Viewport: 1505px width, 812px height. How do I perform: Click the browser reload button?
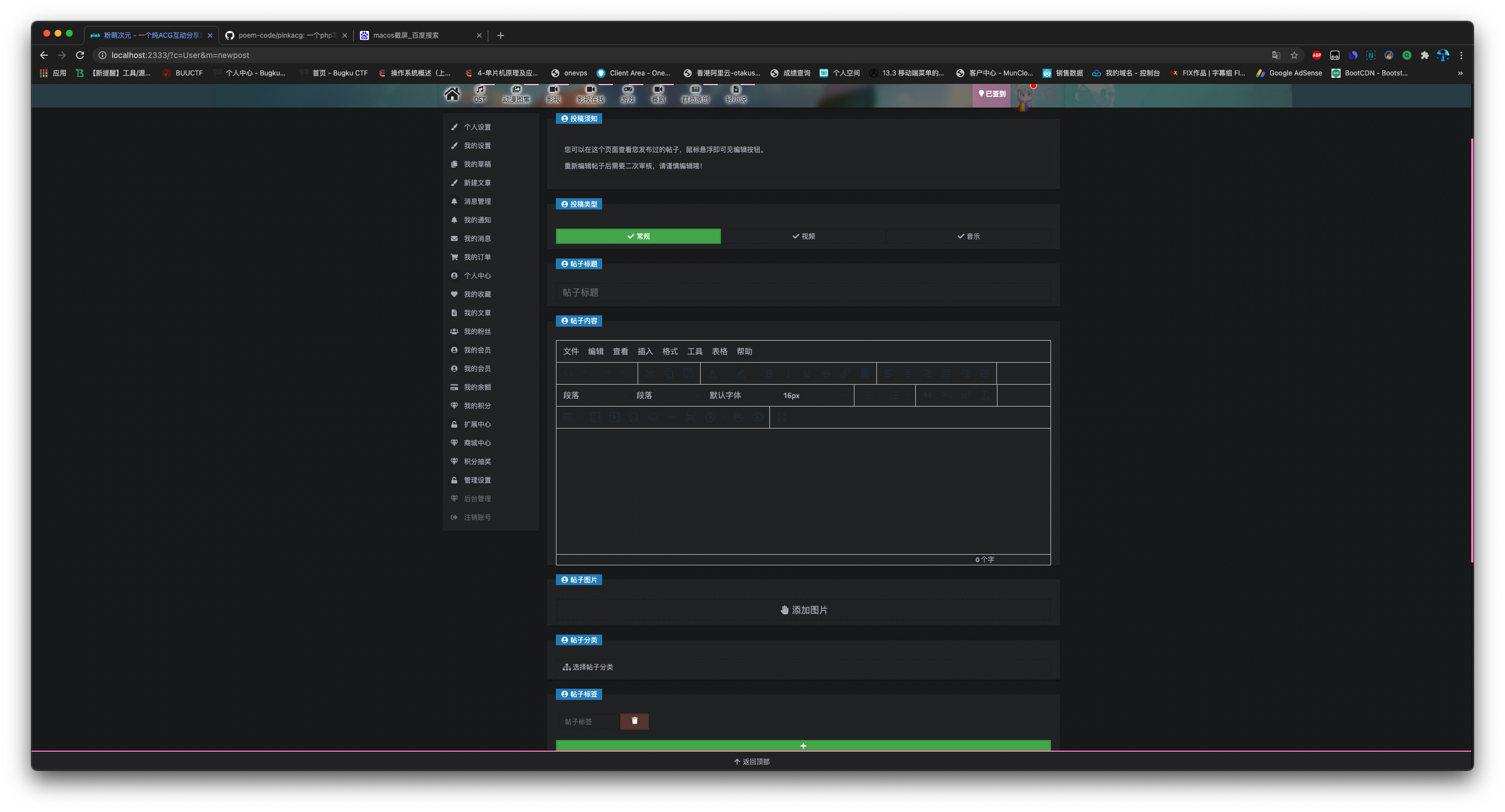[x=80, y=55]
